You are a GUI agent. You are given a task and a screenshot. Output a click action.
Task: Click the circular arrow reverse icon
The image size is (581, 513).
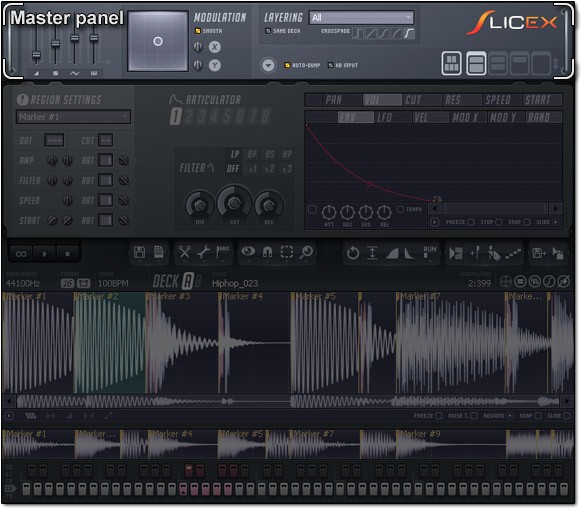353,253
